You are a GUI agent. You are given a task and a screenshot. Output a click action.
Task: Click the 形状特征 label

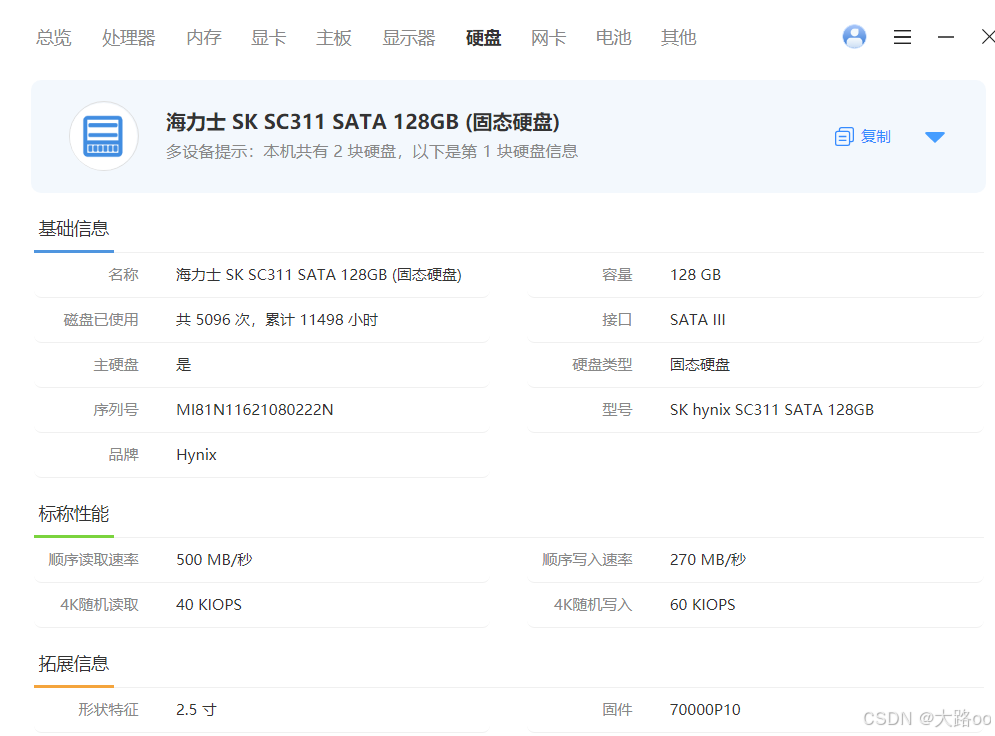point(108,709)
